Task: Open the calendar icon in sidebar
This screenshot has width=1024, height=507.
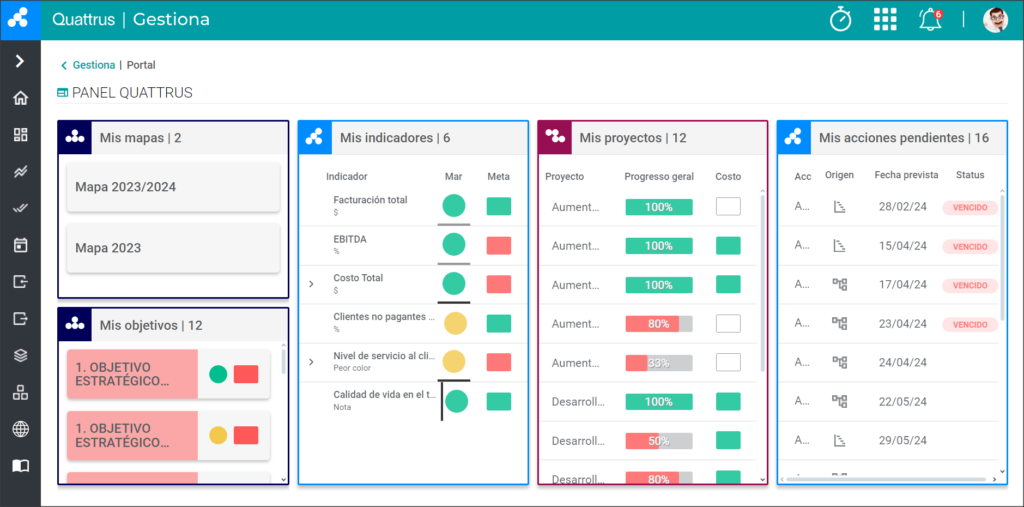Action: pyautogui.click(x=21, y=245)
